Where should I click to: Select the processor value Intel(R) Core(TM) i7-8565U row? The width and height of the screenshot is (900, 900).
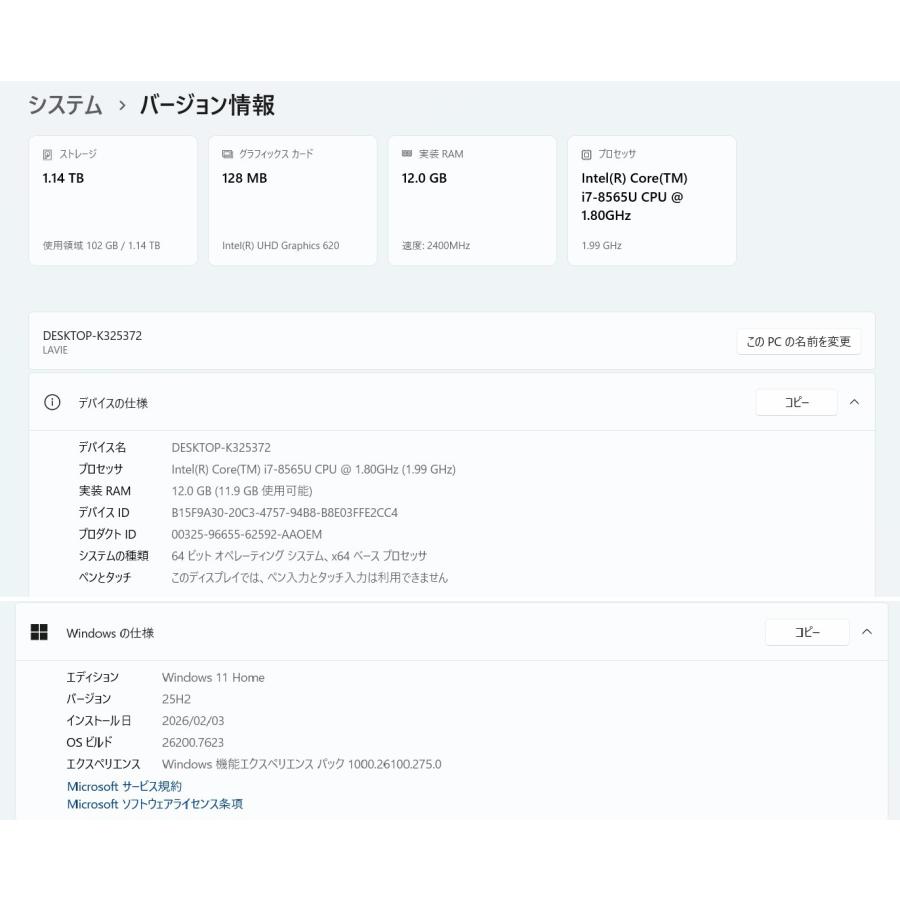(x=313, y=470)
